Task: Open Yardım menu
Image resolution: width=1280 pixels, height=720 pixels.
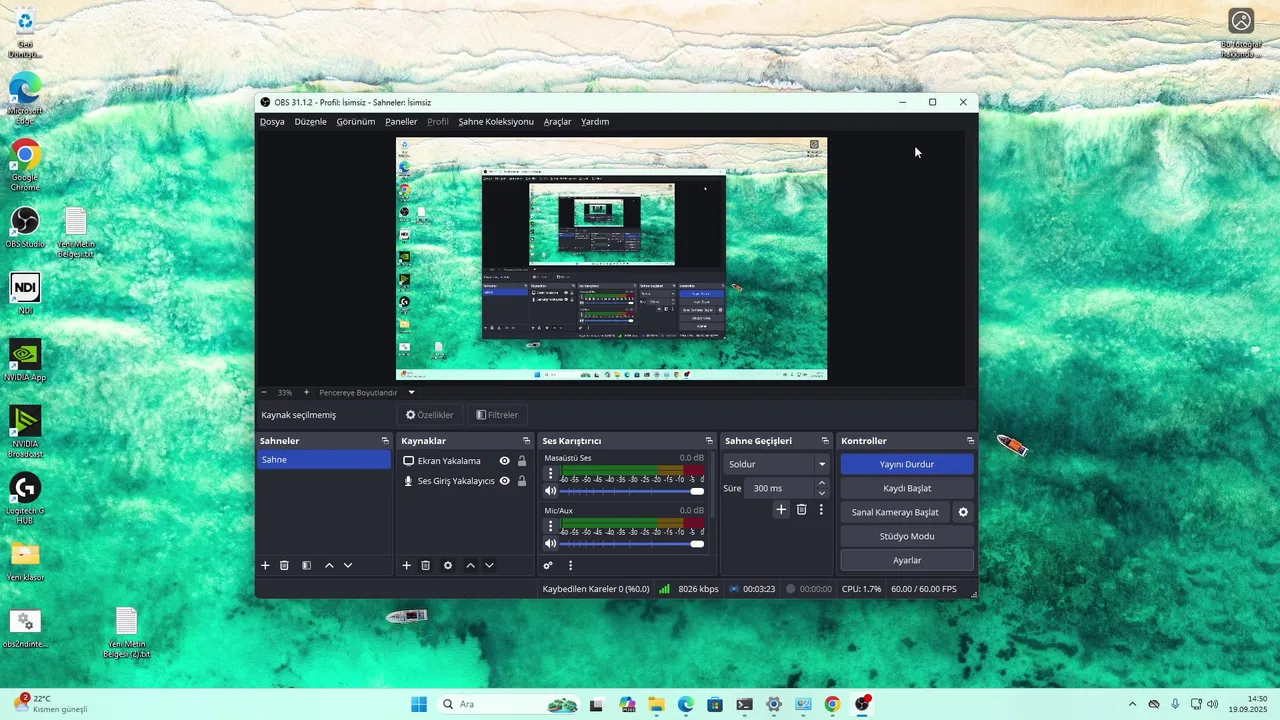Action: (x=595, y=122)
